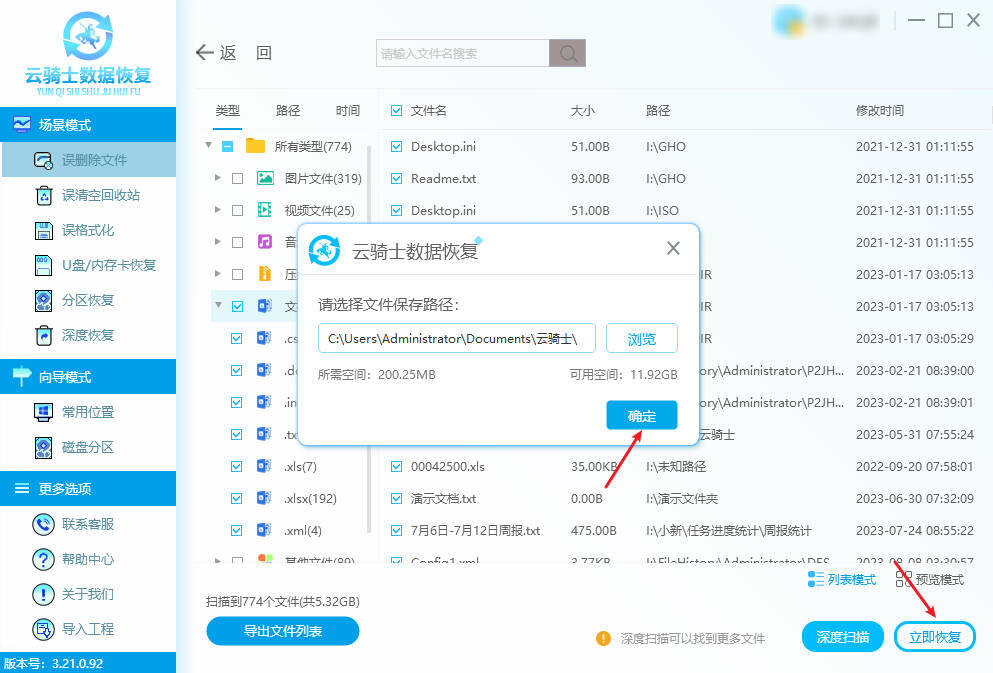Viewport: 993px width, 673px height.
Task: Switch to the 时间 tab
Action: (347, 111)
